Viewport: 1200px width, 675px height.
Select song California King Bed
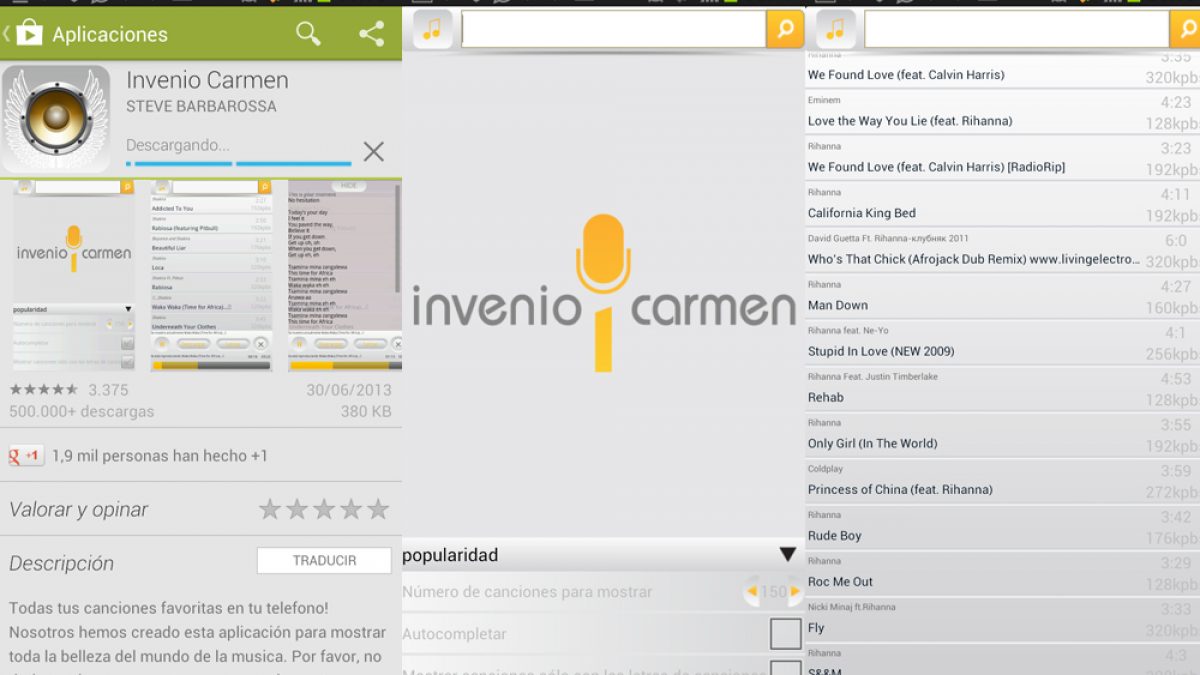(1002, 203)
